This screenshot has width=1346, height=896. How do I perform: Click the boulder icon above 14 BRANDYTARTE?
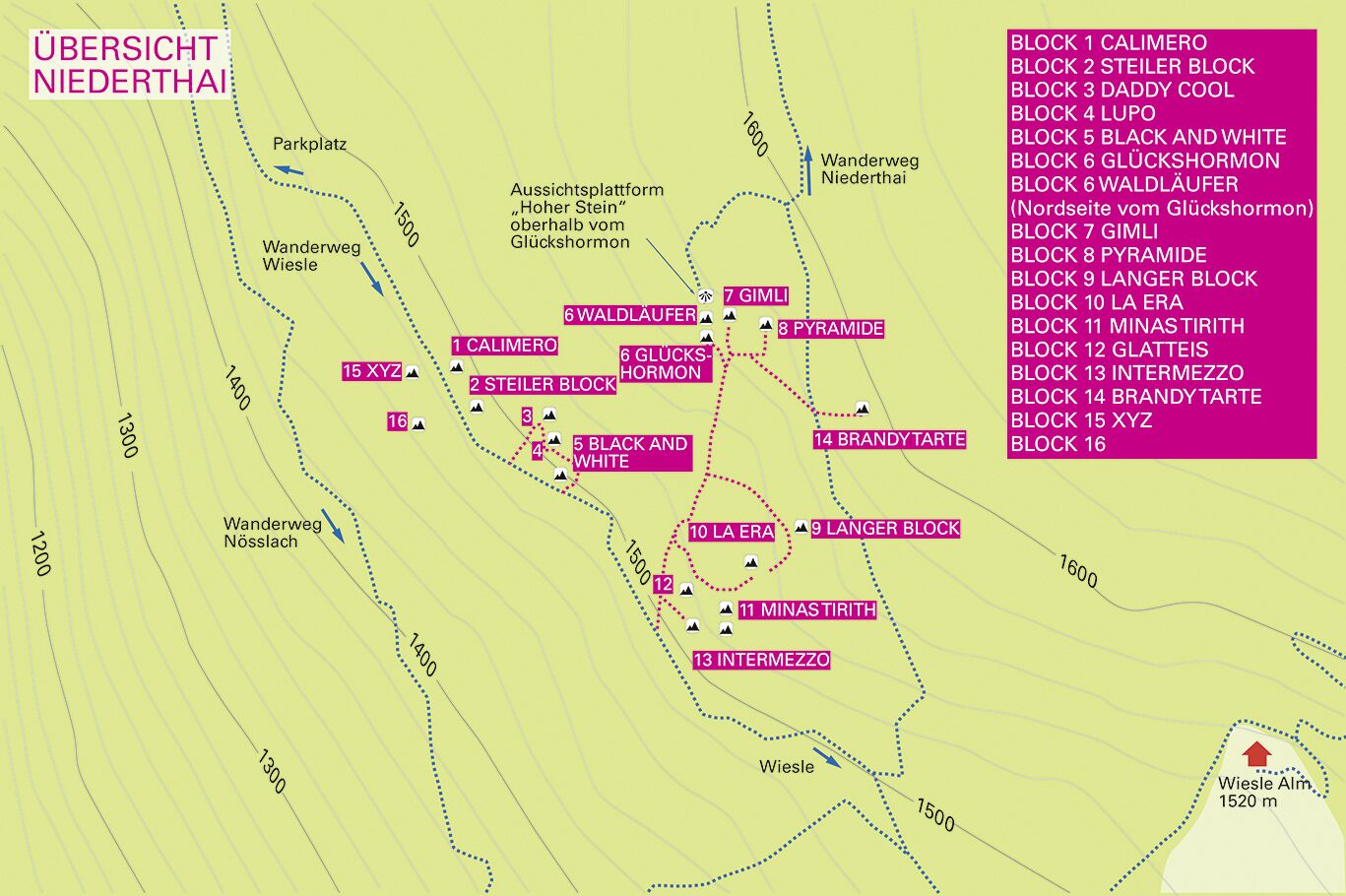pos(863,408)
